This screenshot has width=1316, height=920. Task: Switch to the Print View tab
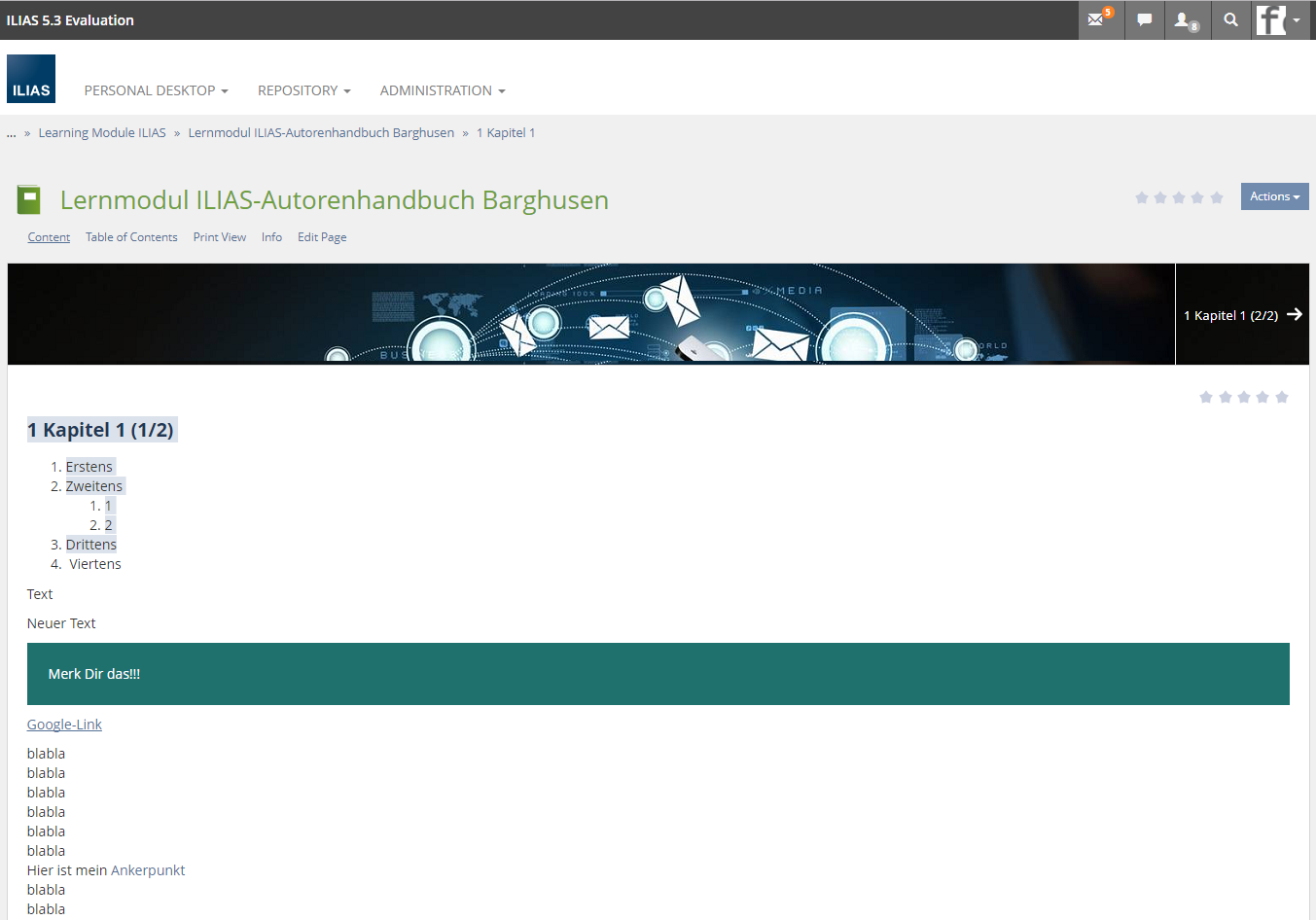[x=219, y=237]
